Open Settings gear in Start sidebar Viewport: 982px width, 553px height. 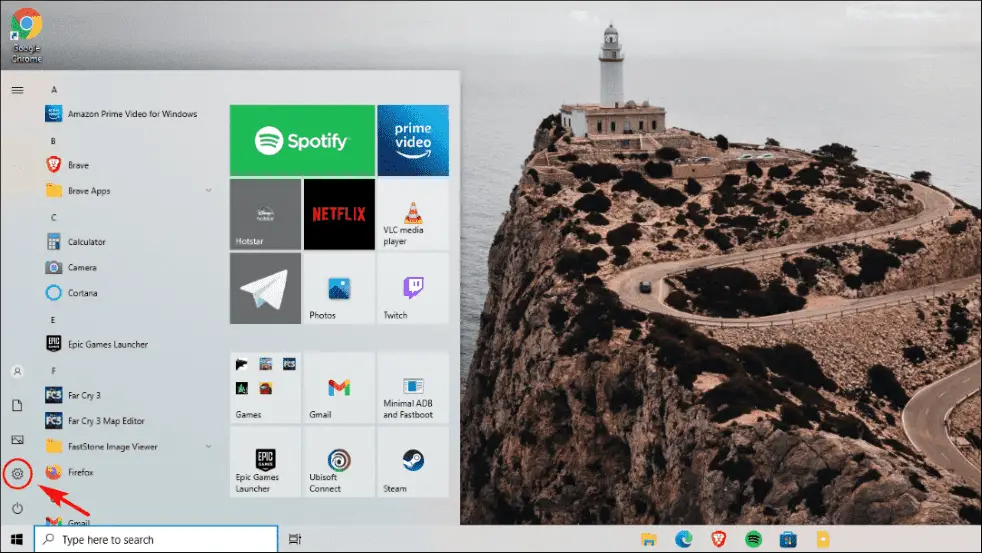pyautogui.click(x=18, y=474)
